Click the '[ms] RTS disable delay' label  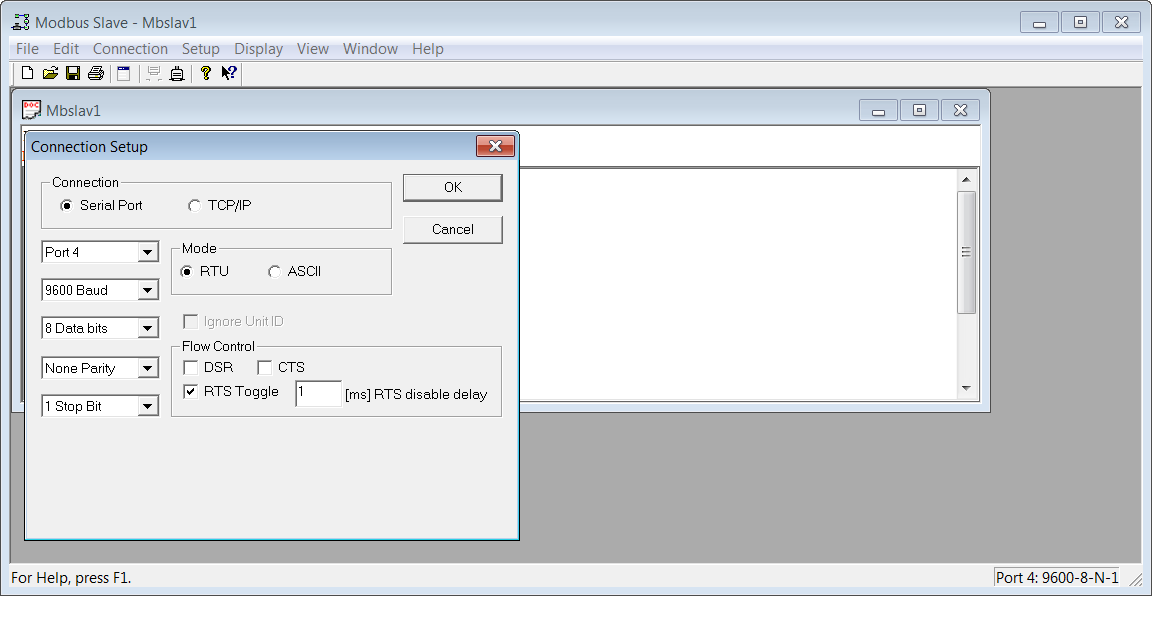[416, 395]
